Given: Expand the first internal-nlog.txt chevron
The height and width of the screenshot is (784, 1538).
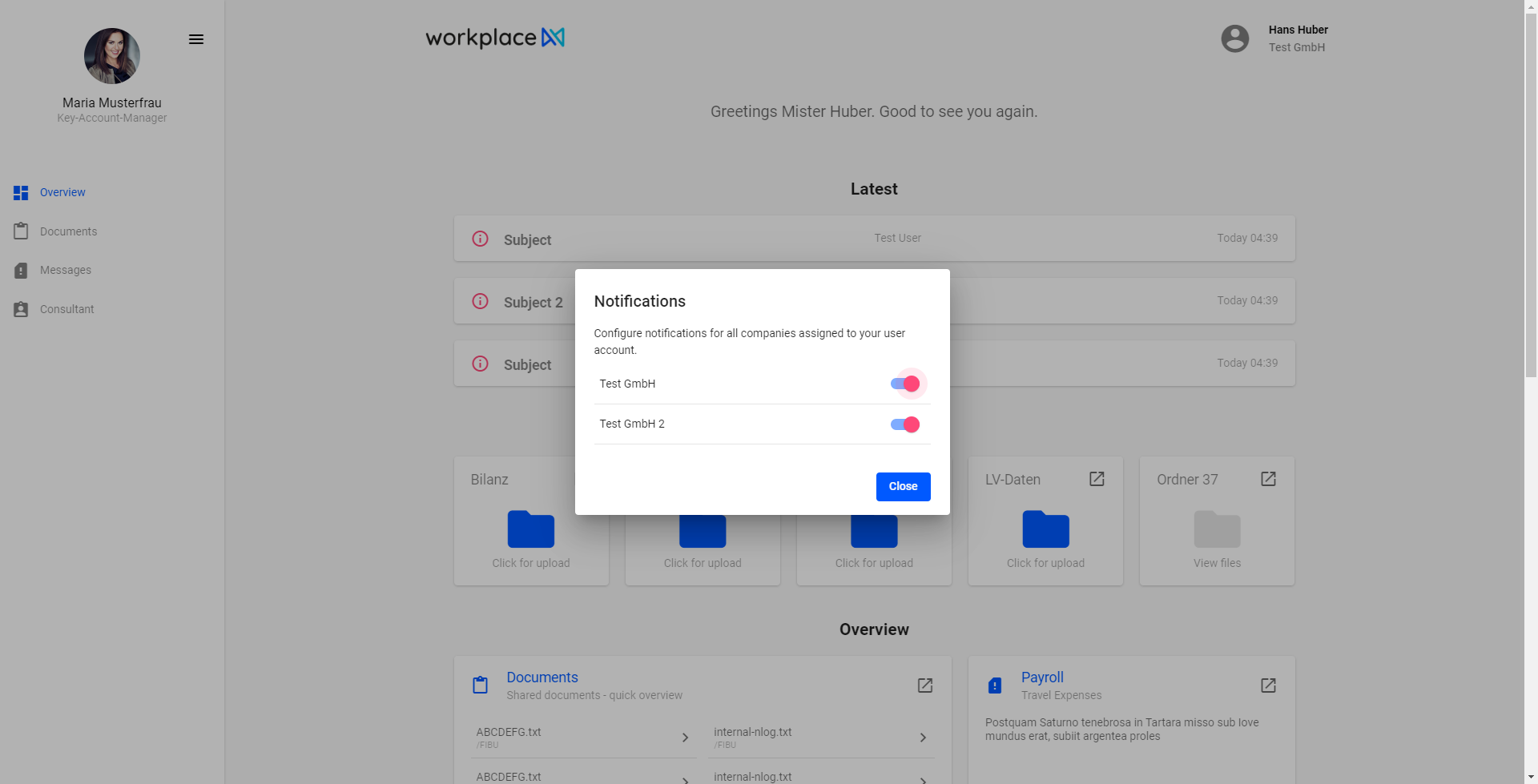Looking at the screenshot, I should point(923,738).
